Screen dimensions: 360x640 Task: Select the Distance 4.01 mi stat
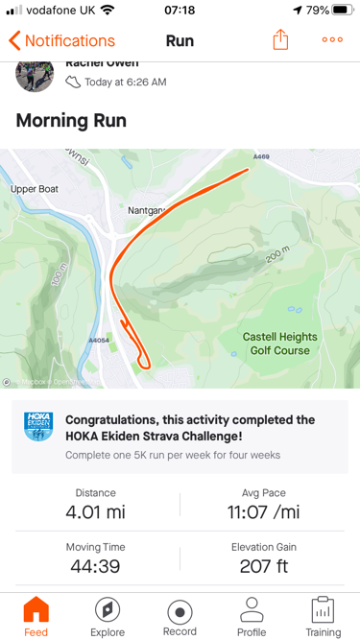96,505
